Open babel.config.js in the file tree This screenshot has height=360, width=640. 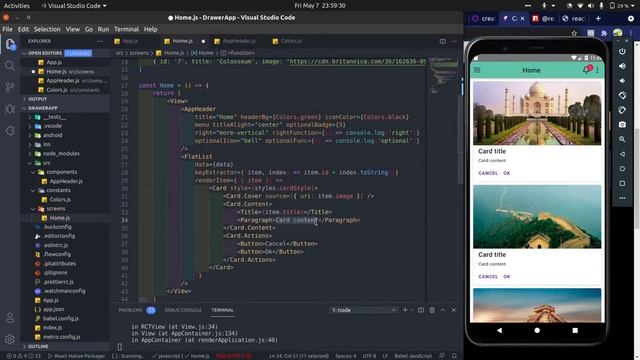coord(61,318)
